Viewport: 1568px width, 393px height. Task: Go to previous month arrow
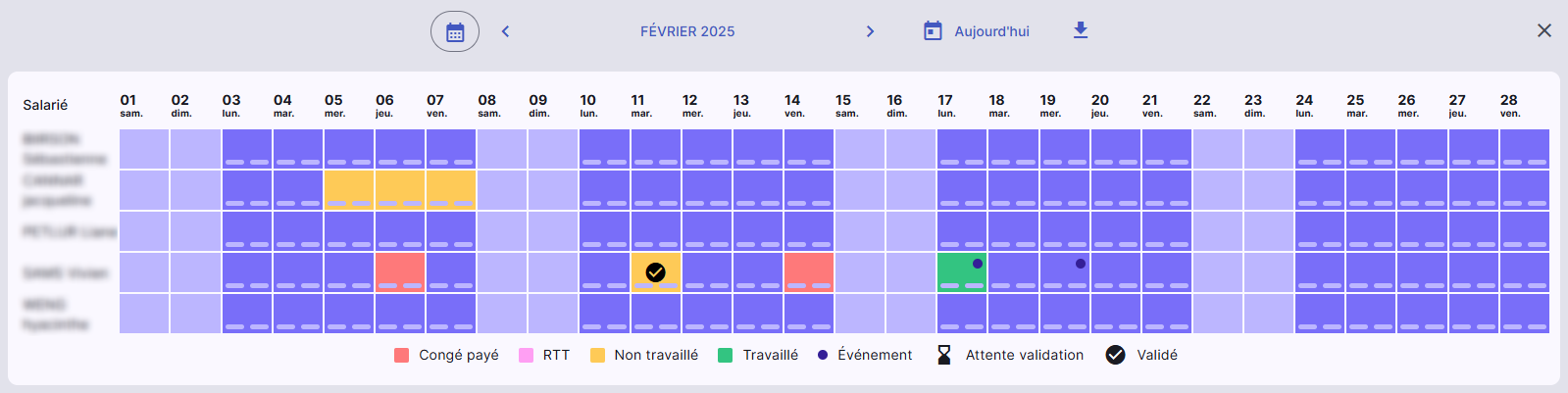click(505, 31)
